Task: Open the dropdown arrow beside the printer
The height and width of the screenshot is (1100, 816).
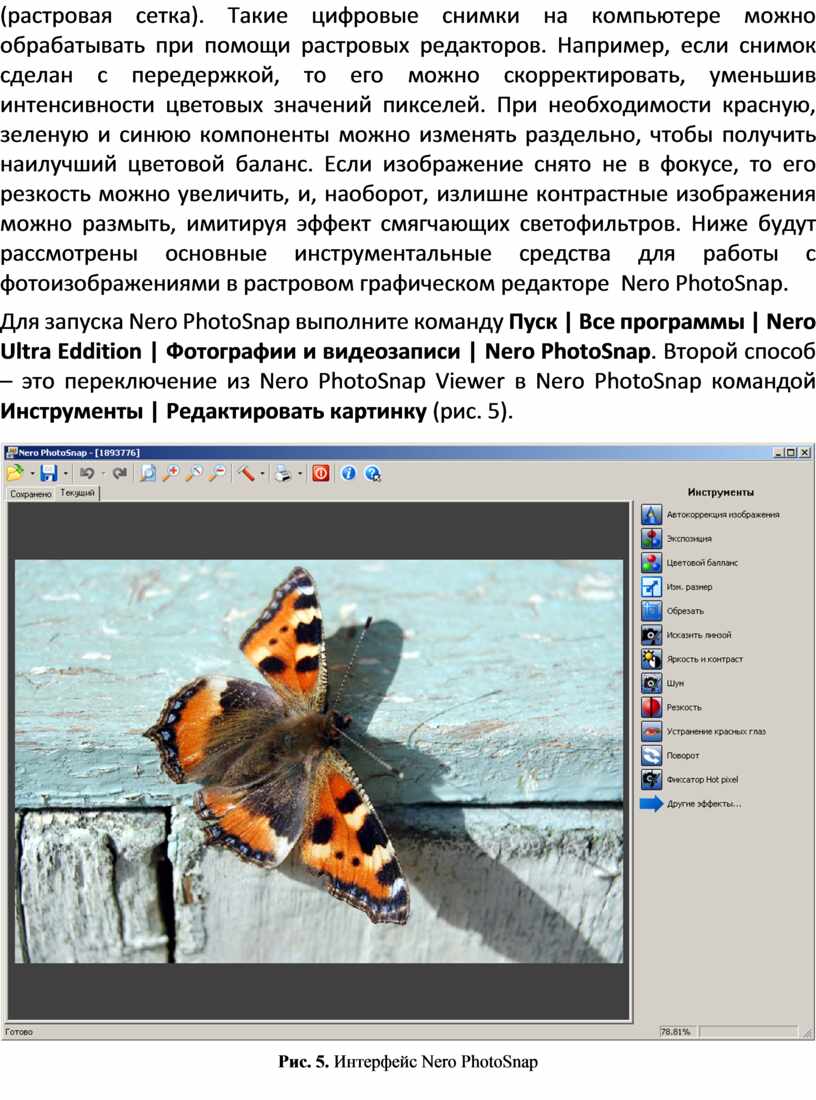Action: click(x=300, y=474)
